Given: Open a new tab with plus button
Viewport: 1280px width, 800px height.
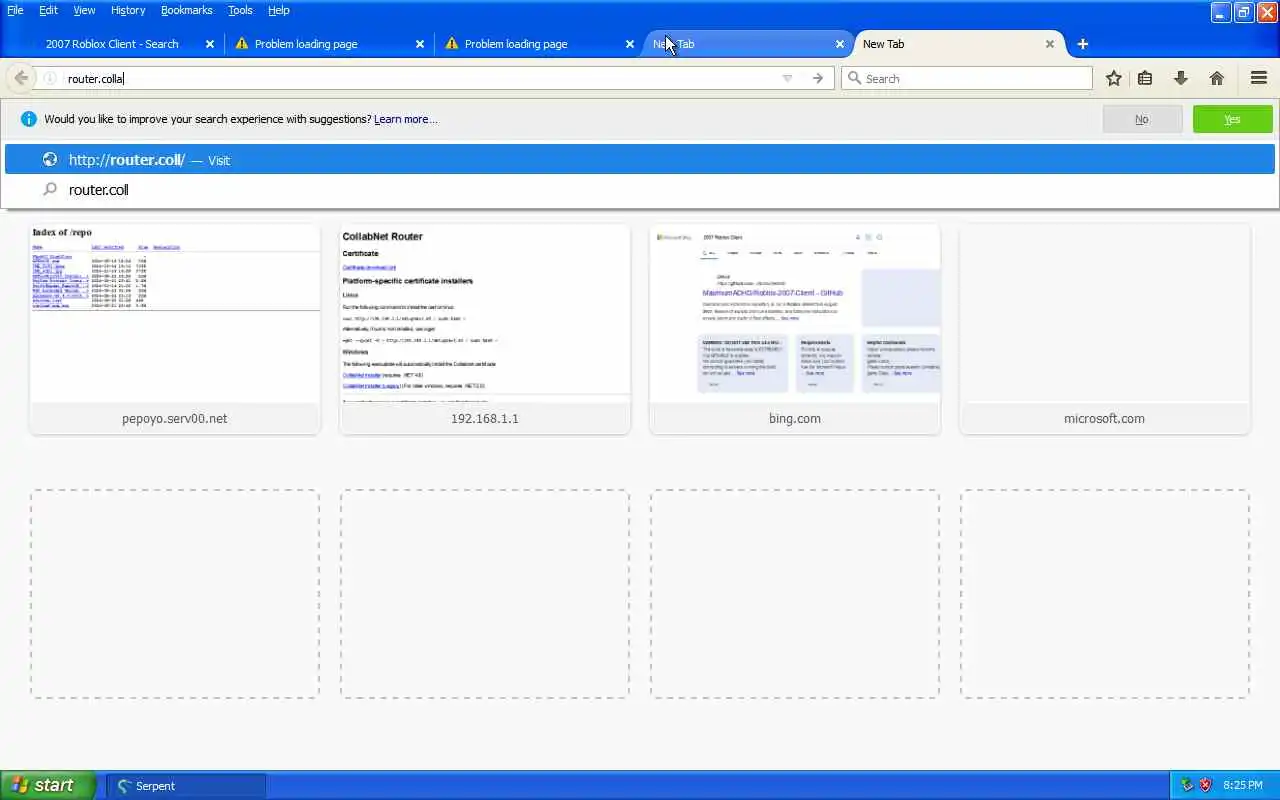Looking at the screenshot, I should (1082, 44).
